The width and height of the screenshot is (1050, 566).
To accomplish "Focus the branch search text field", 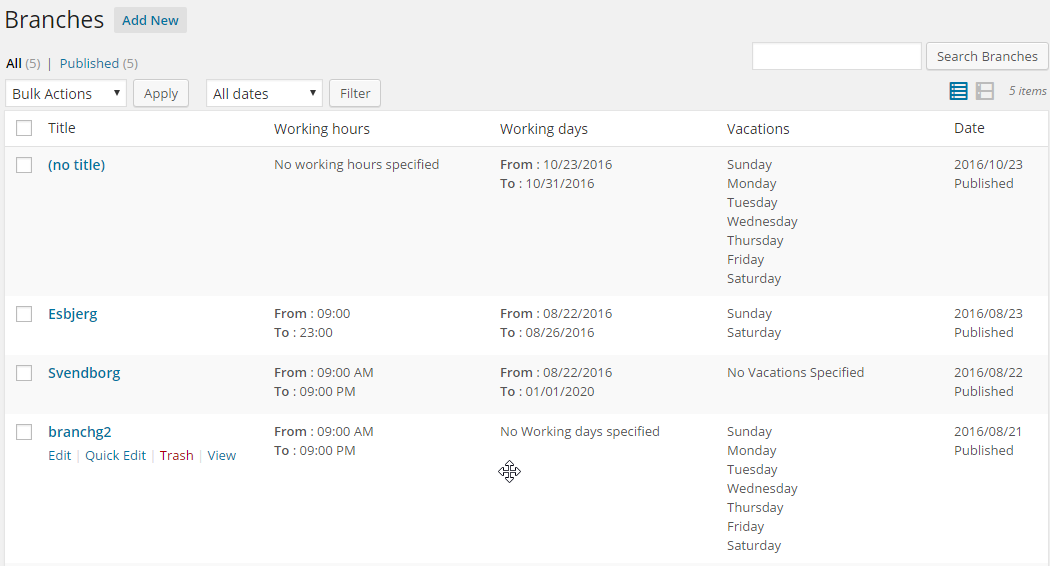I will click(836, 56).
